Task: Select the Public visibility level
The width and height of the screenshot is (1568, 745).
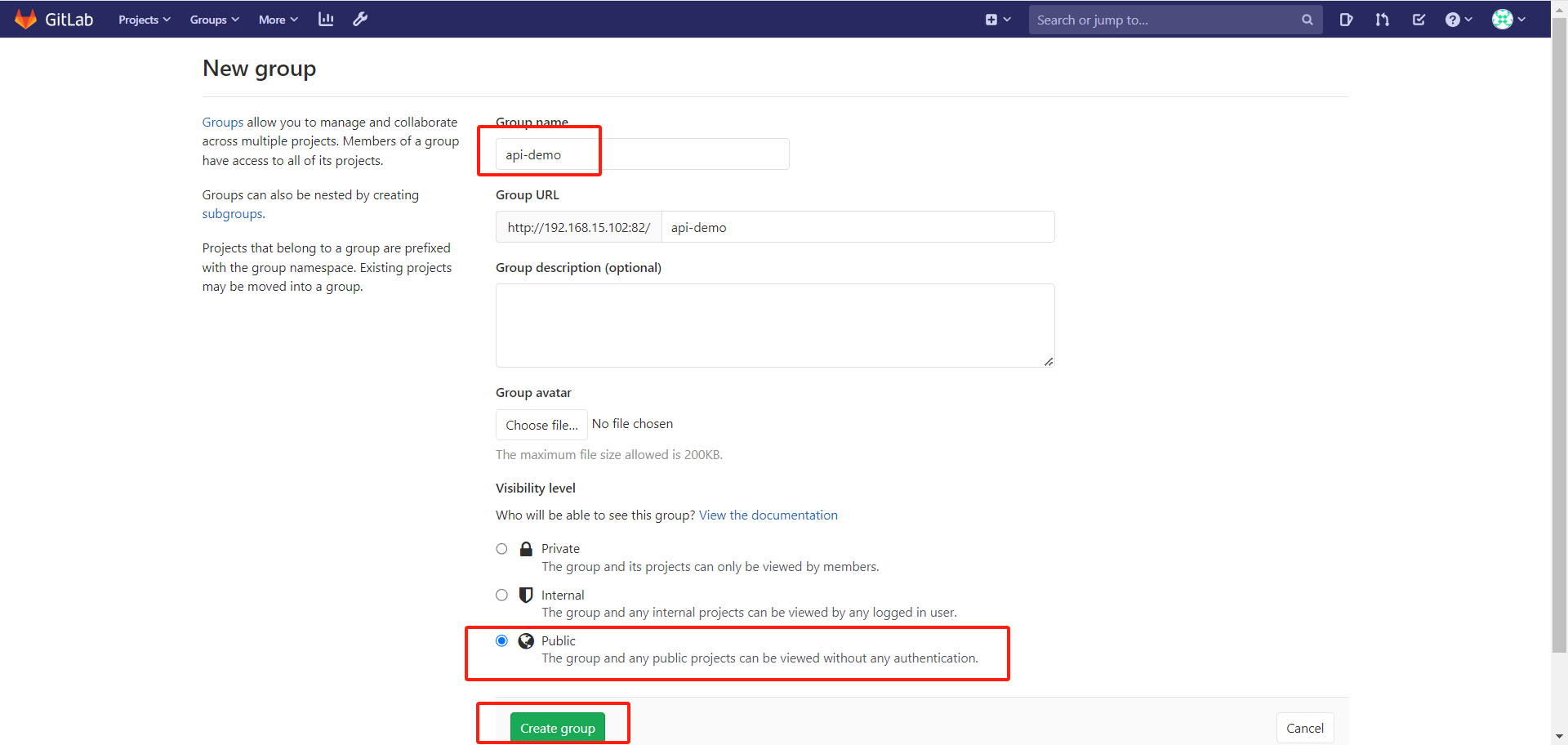Action: pyautogui.click(x=502, y=640)
